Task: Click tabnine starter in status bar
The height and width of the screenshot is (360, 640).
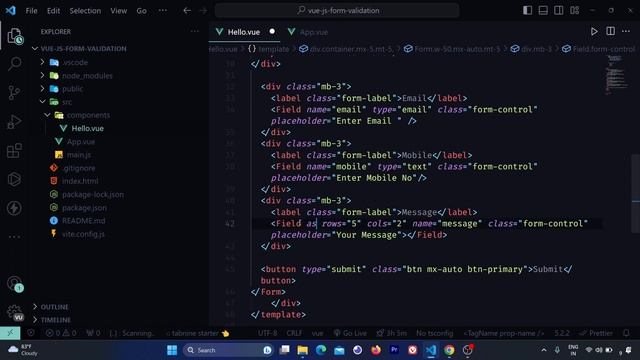Action: pyautogui.click(x=198, y=333)
